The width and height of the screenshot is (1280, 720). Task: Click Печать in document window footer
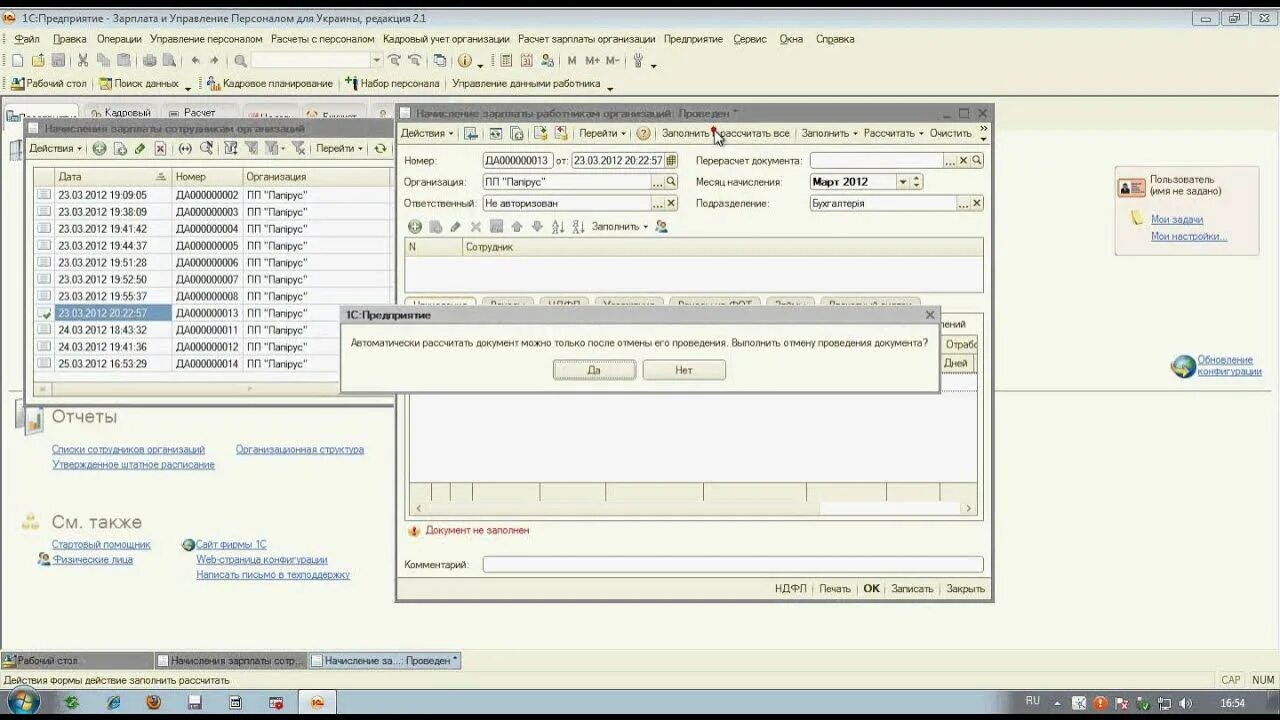[x=835, y=589]
